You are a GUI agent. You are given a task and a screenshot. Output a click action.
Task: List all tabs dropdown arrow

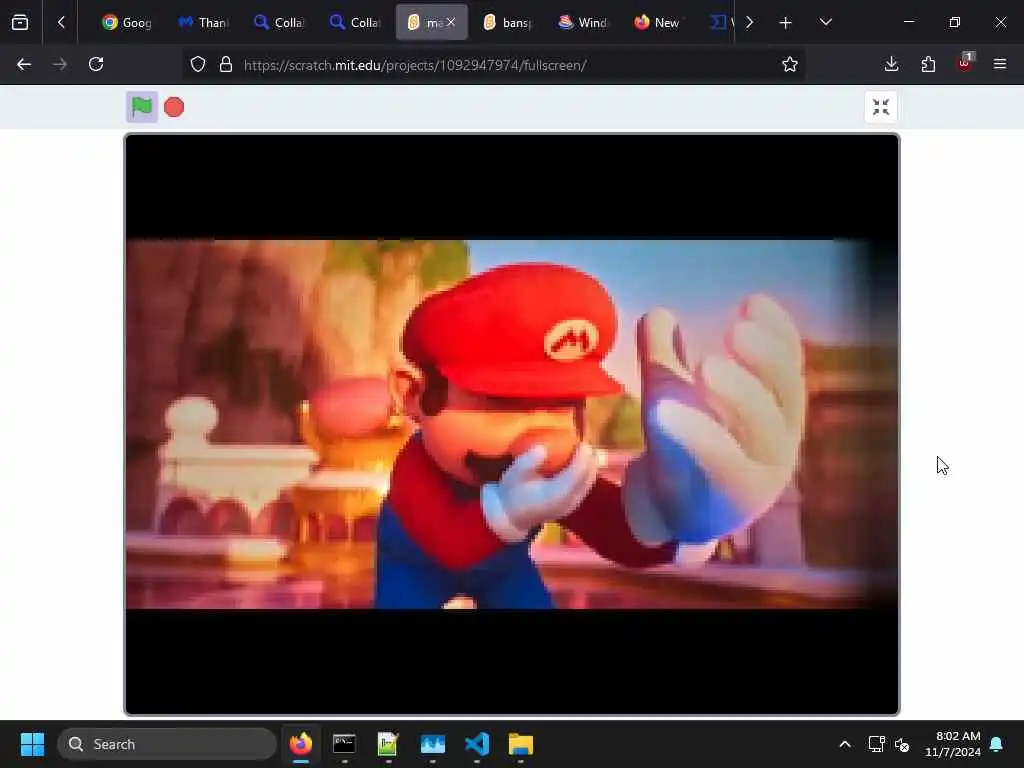point(825,22)
